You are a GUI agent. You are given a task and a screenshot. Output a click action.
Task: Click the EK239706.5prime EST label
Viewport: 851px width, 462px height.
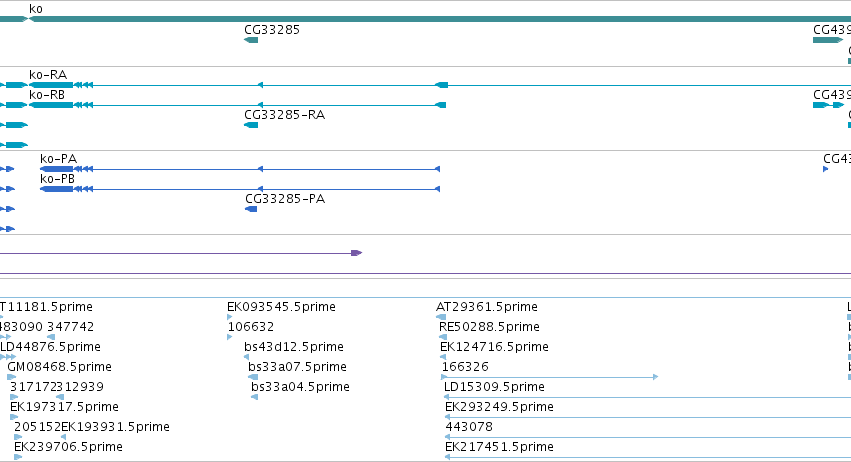pos(68,447)
